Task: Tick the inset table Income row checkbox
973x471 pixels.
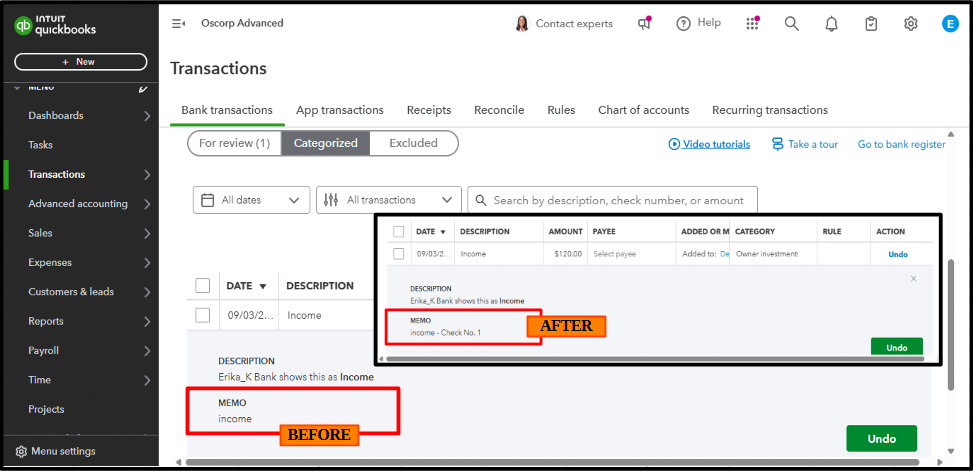Action: coord(398,254)
